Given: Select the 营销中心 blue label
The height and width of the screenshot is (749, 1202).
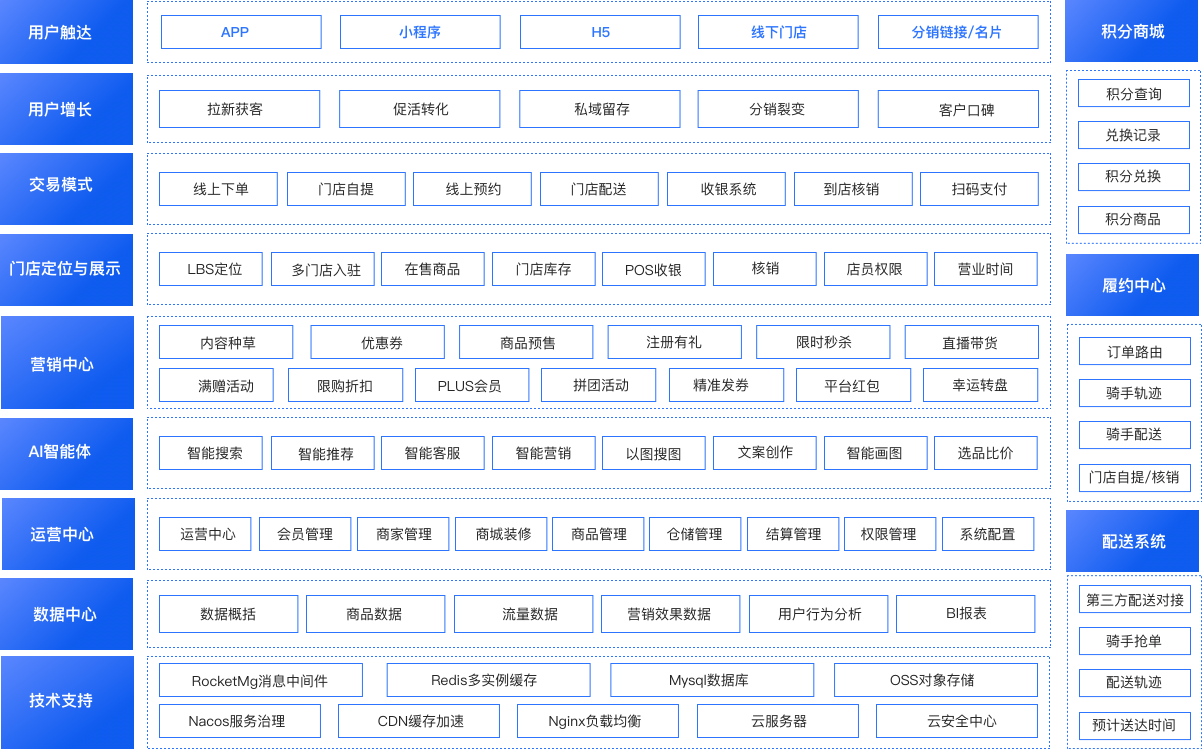Looking at the screenshot, I should (x=66, y=364).
